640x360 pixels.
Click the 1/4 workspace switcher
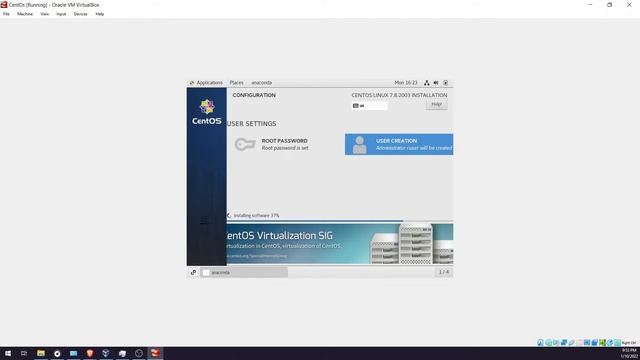(444, 272)
